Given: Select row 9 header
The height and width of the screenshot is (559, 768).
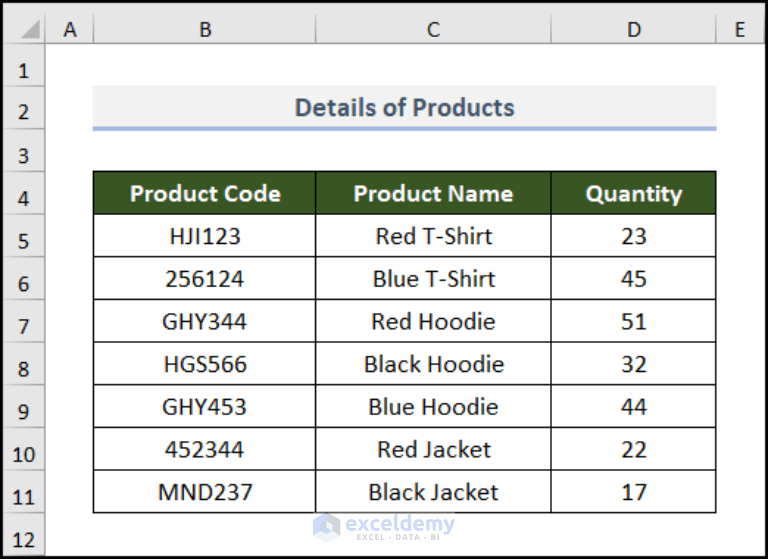Looking at the screenshot, I should 24,407.
